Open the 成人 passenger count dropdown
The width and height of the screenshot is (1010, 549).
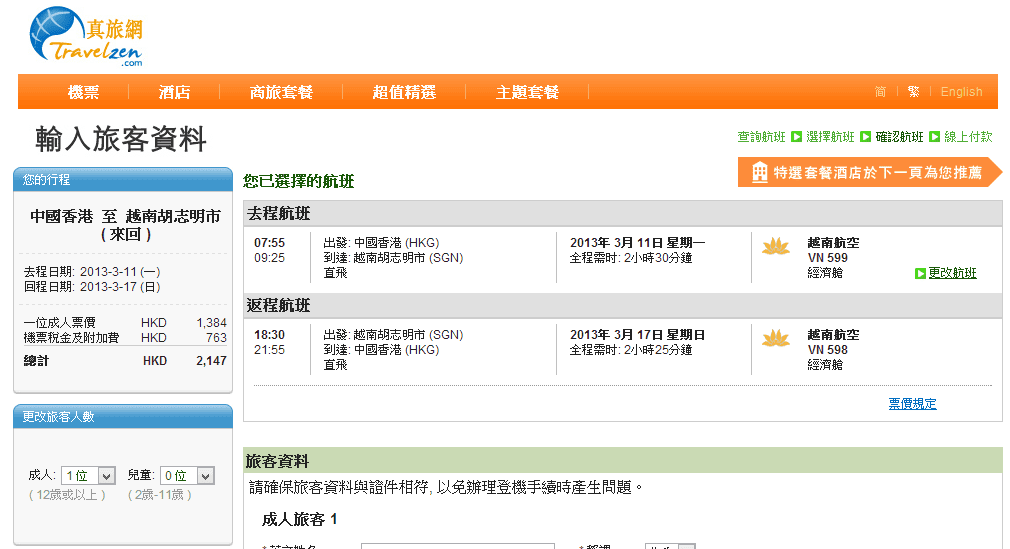[x=88, y=476]
